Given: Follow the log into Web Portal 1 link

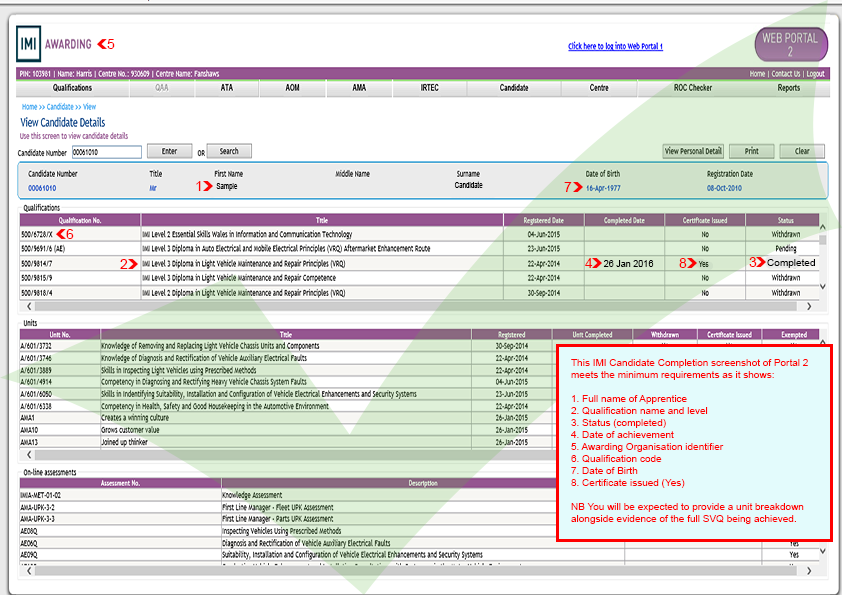Looking at the screenshot, I should pyautogui.click(x=615, y=46).
